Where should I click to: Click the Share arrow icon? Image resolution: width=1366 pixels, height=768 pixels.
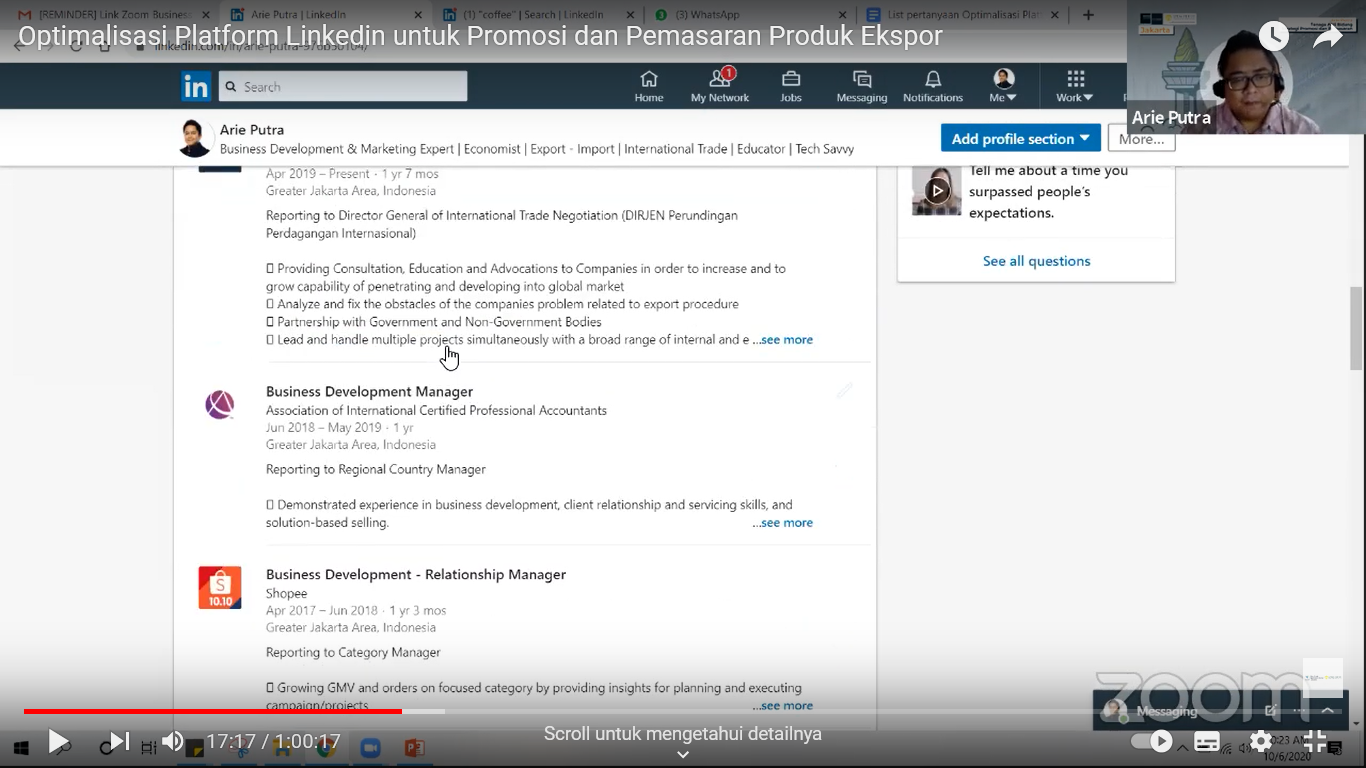(1327, 36)
